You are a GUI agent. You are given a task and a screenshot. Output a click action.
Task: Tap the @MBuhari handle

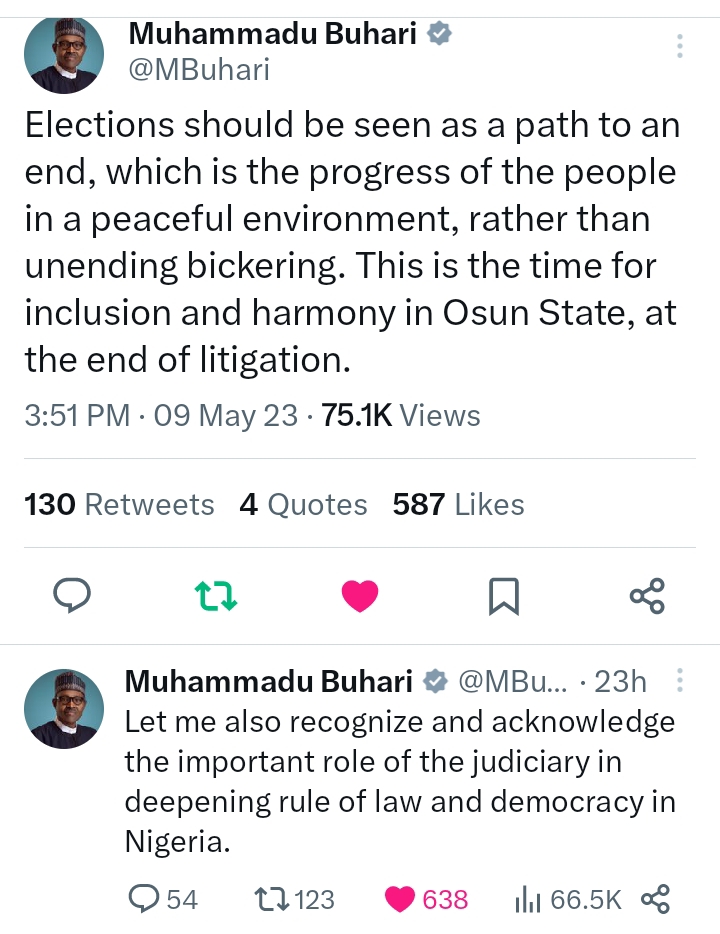[x=199, y=70]
